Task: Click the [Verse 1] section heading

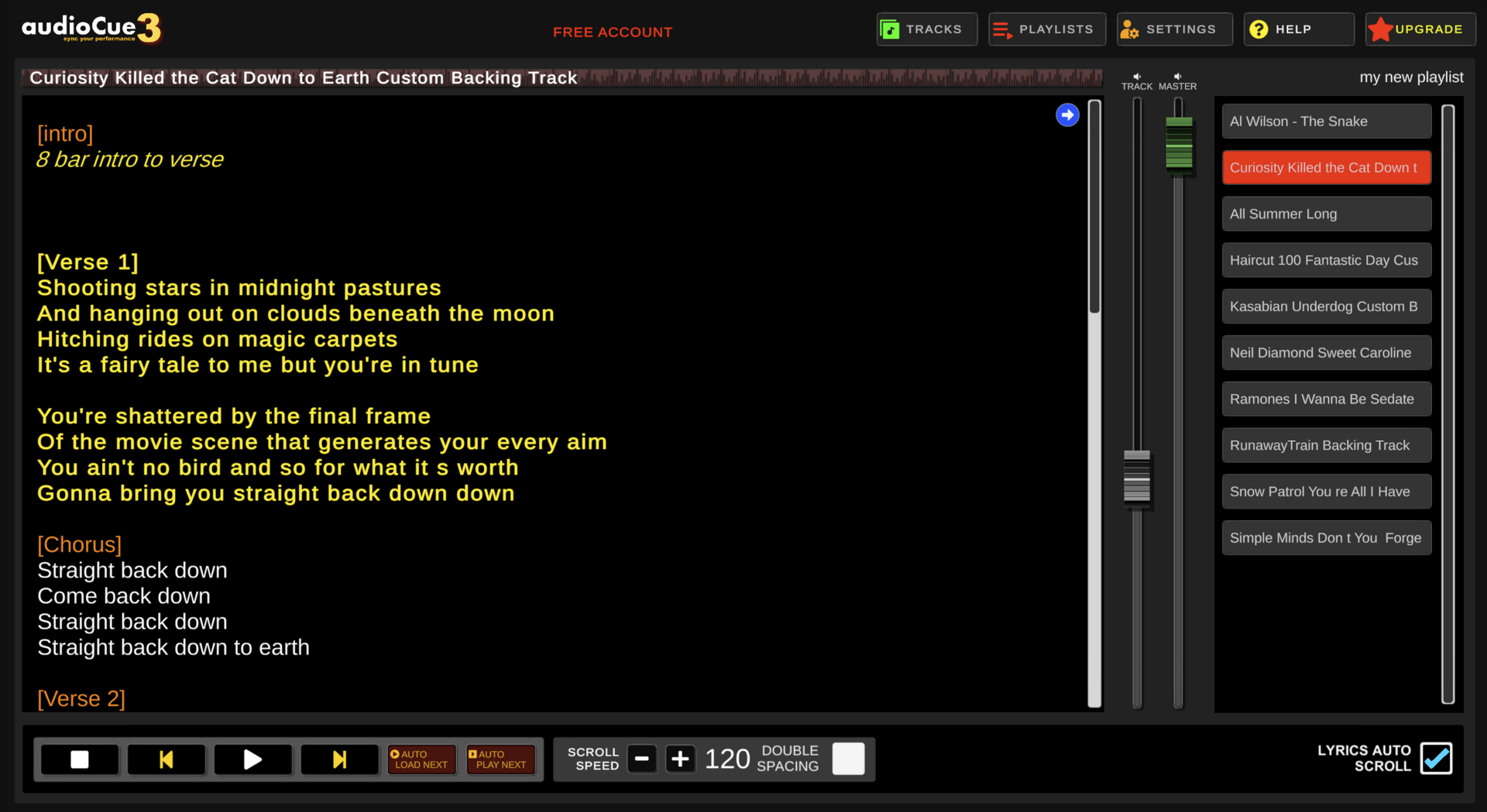Action: point(88,262)
